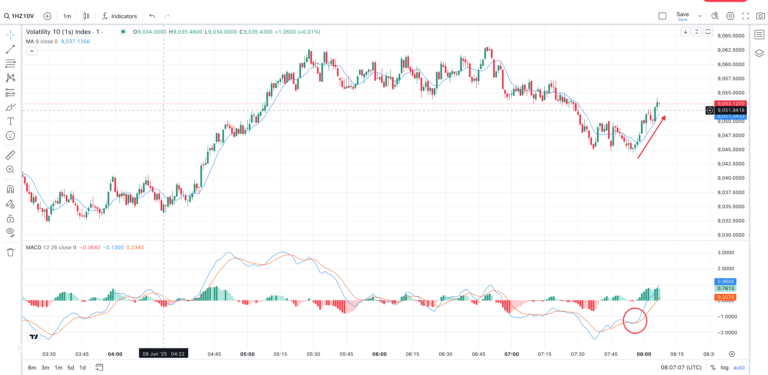Click the crosshair plus on price axis
The height and width of the screenshot is (375, 768).
[710, 111]
